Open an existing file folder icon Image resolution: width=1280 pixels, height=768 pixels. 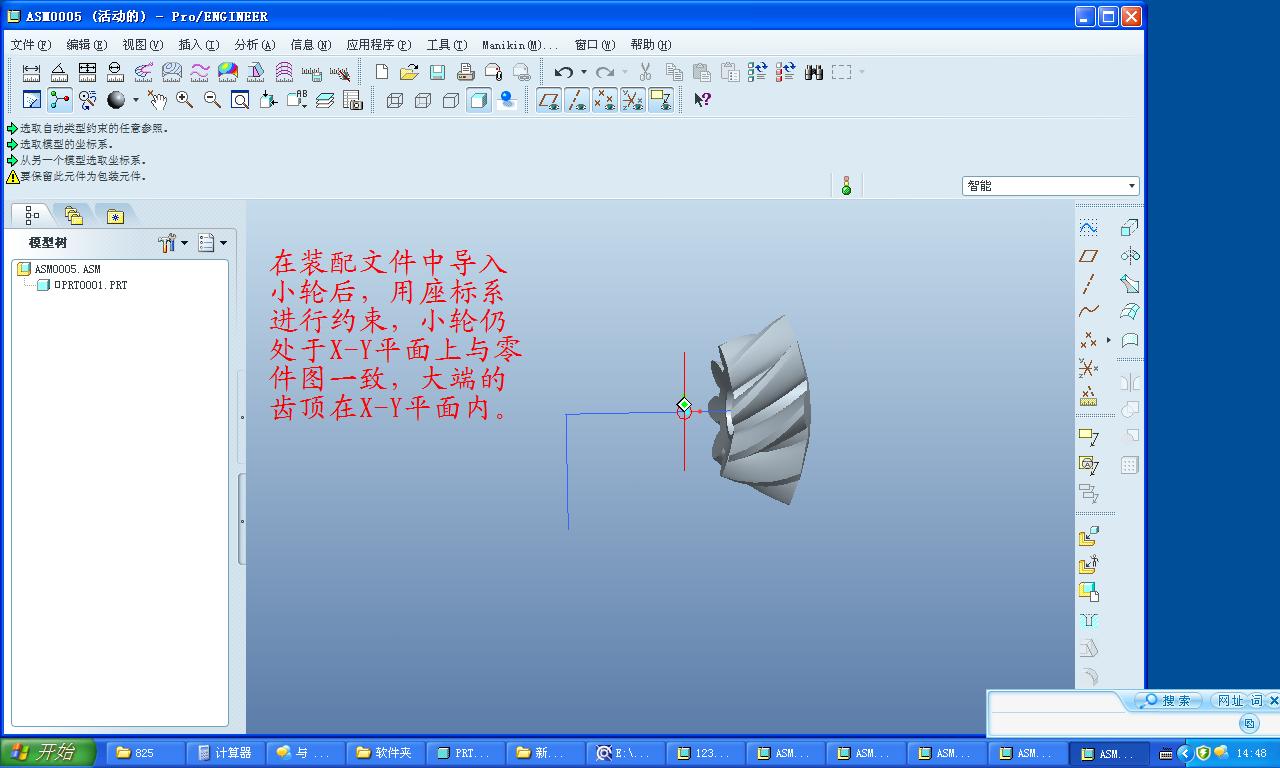[x=409, y=72]
